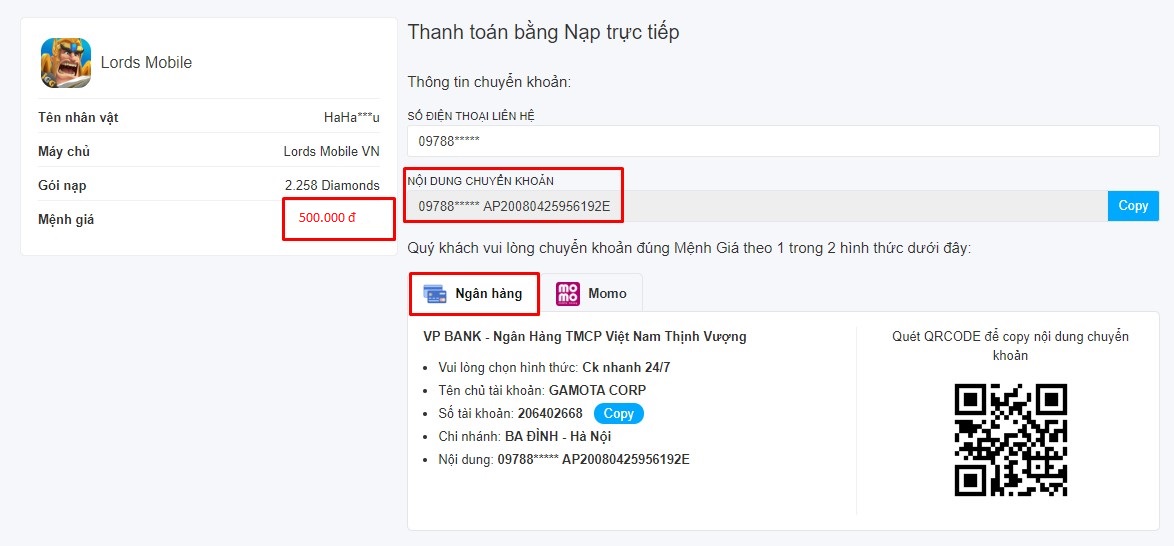This screenshot has width=1174, height=546.
Task: Click the Lords Mobile title text
Action: click(x=147, y=63)
